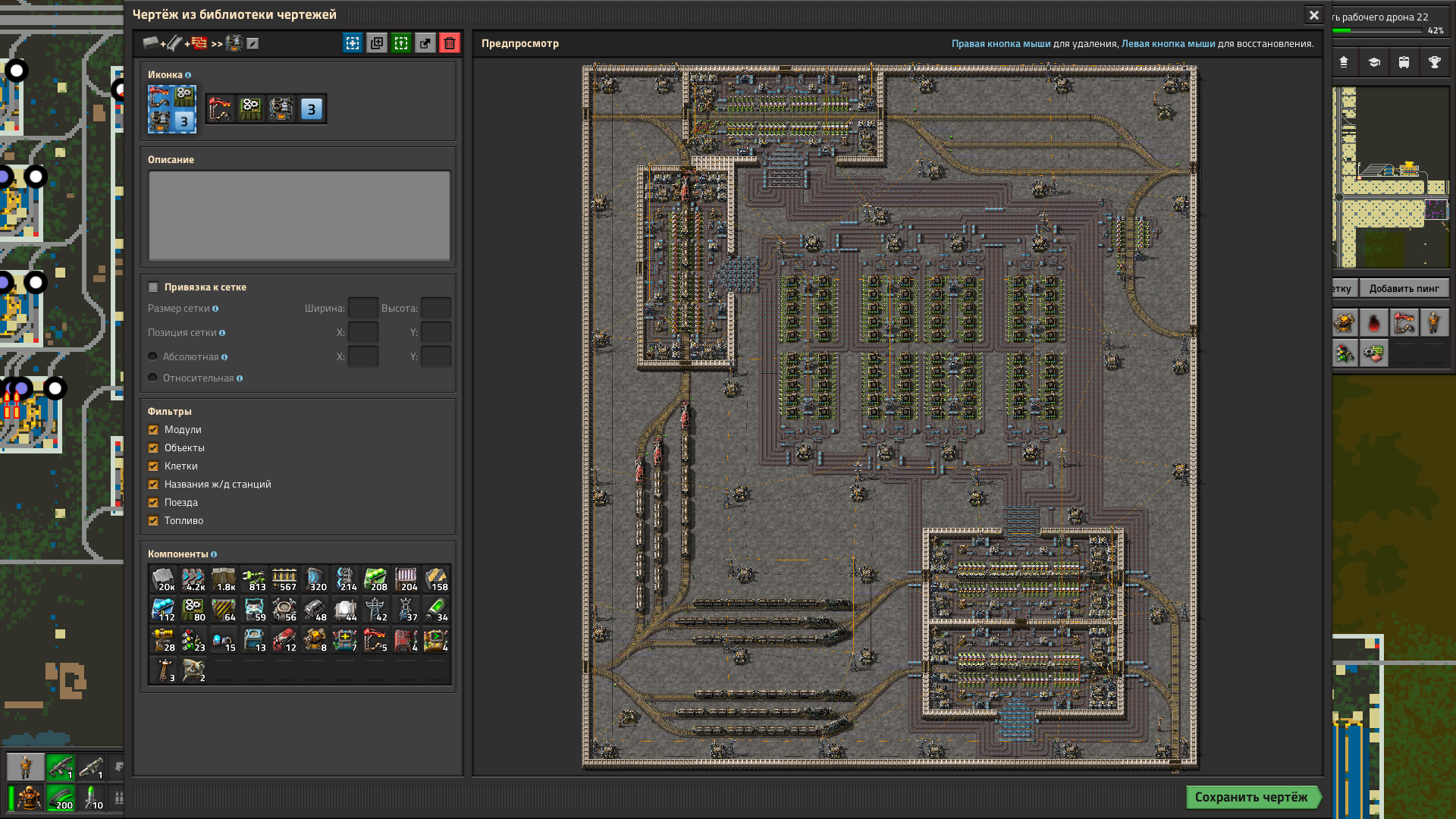
Task: Click the red inserter shortcut slot
Action: [1404, 323]
